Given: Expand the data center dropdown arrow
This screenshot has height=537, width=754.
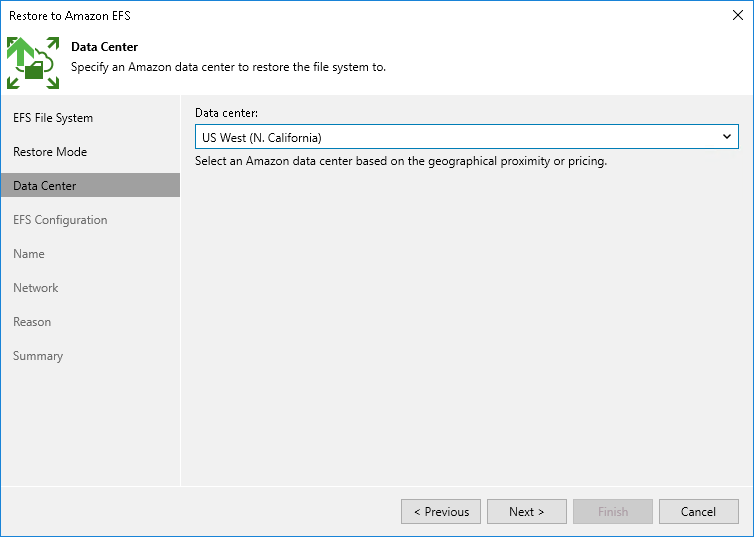Looking at the screenshot, I should click(x=727, y=137).
